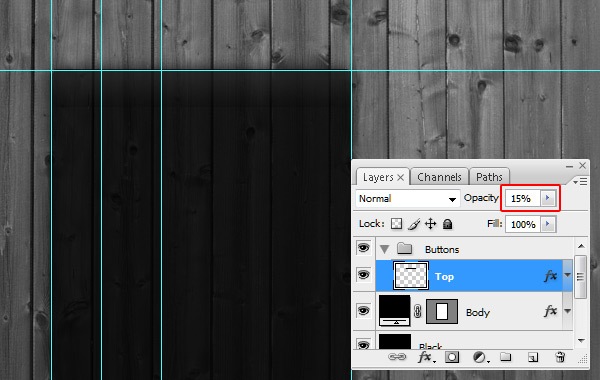Select the Top layer name

(x=444, y=276)
